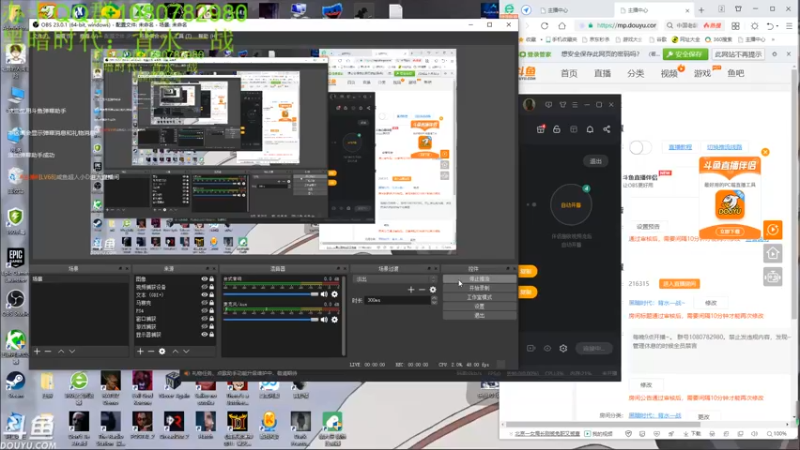
Task: Open a new browser tab
Action: coord(702,10)
